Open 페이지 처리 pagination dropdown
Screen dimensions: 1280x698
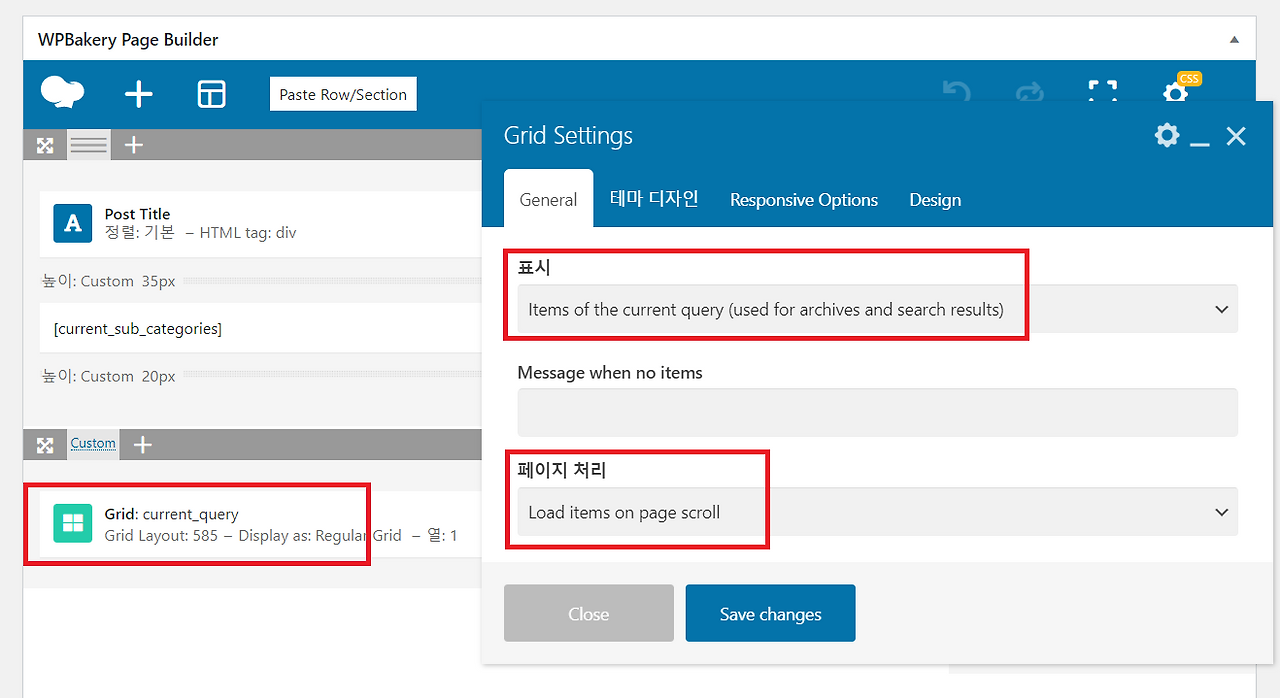click(878, 512)
